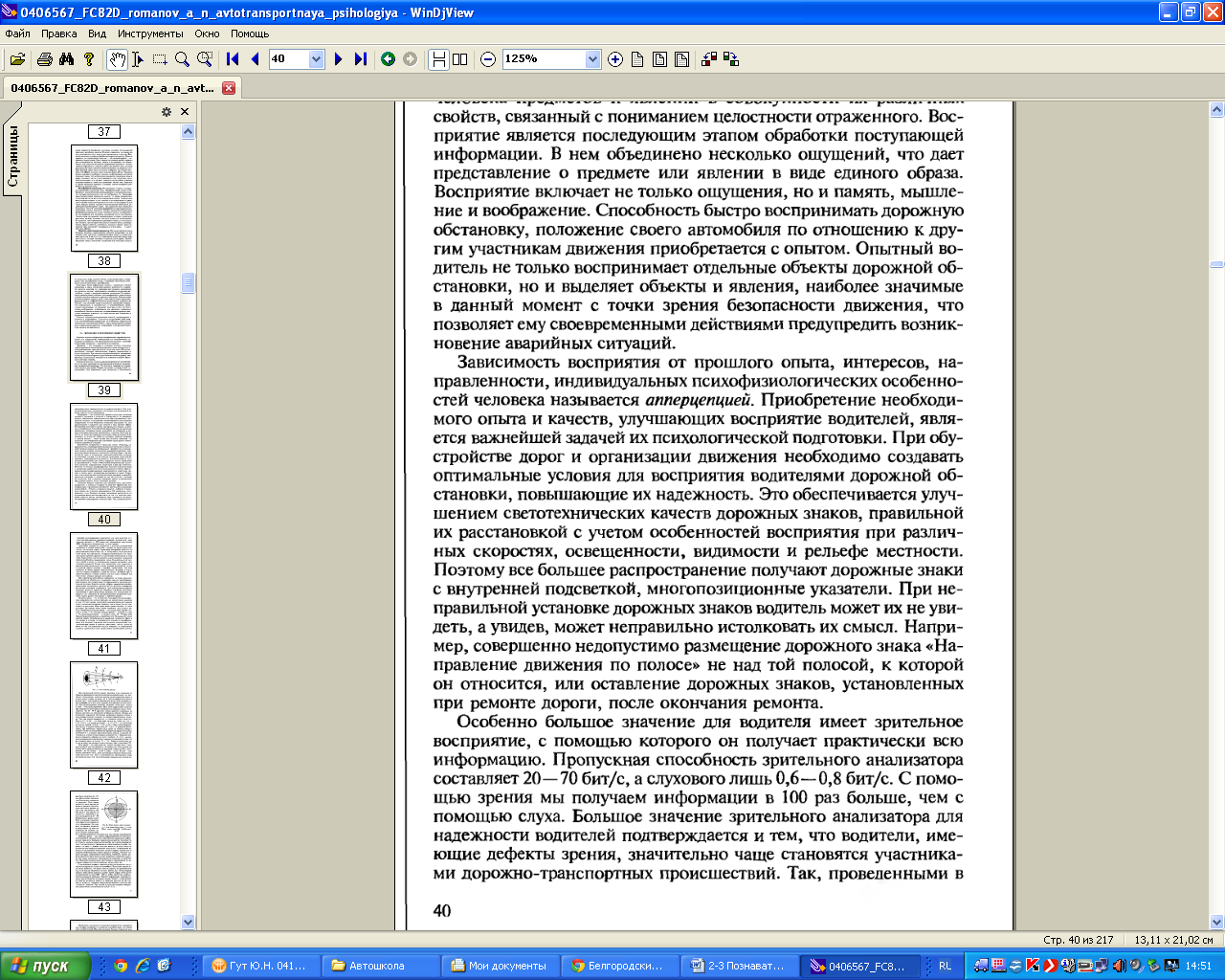This screenshot has width=1225, height=980.
Task: Open the Помощь menu
Action: tap(250, 33)
